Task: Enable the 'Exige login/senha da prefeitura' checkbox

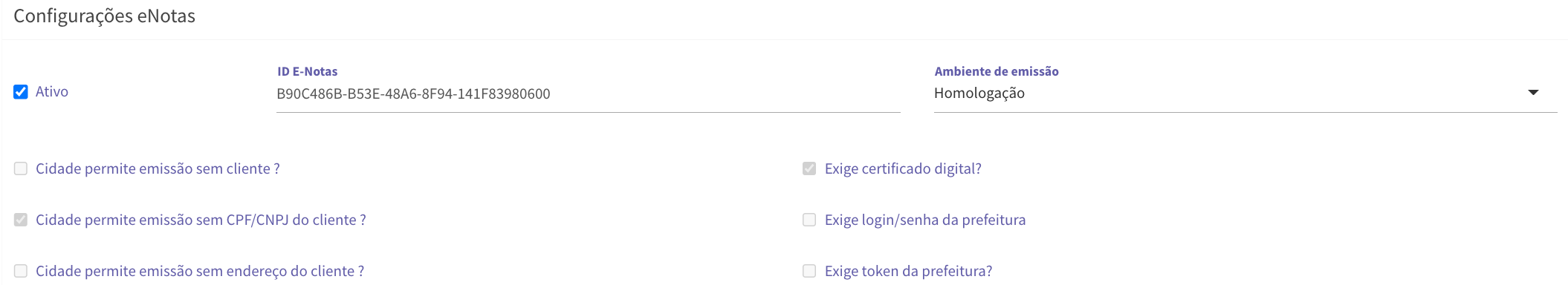Action: (x=809, y=220)
